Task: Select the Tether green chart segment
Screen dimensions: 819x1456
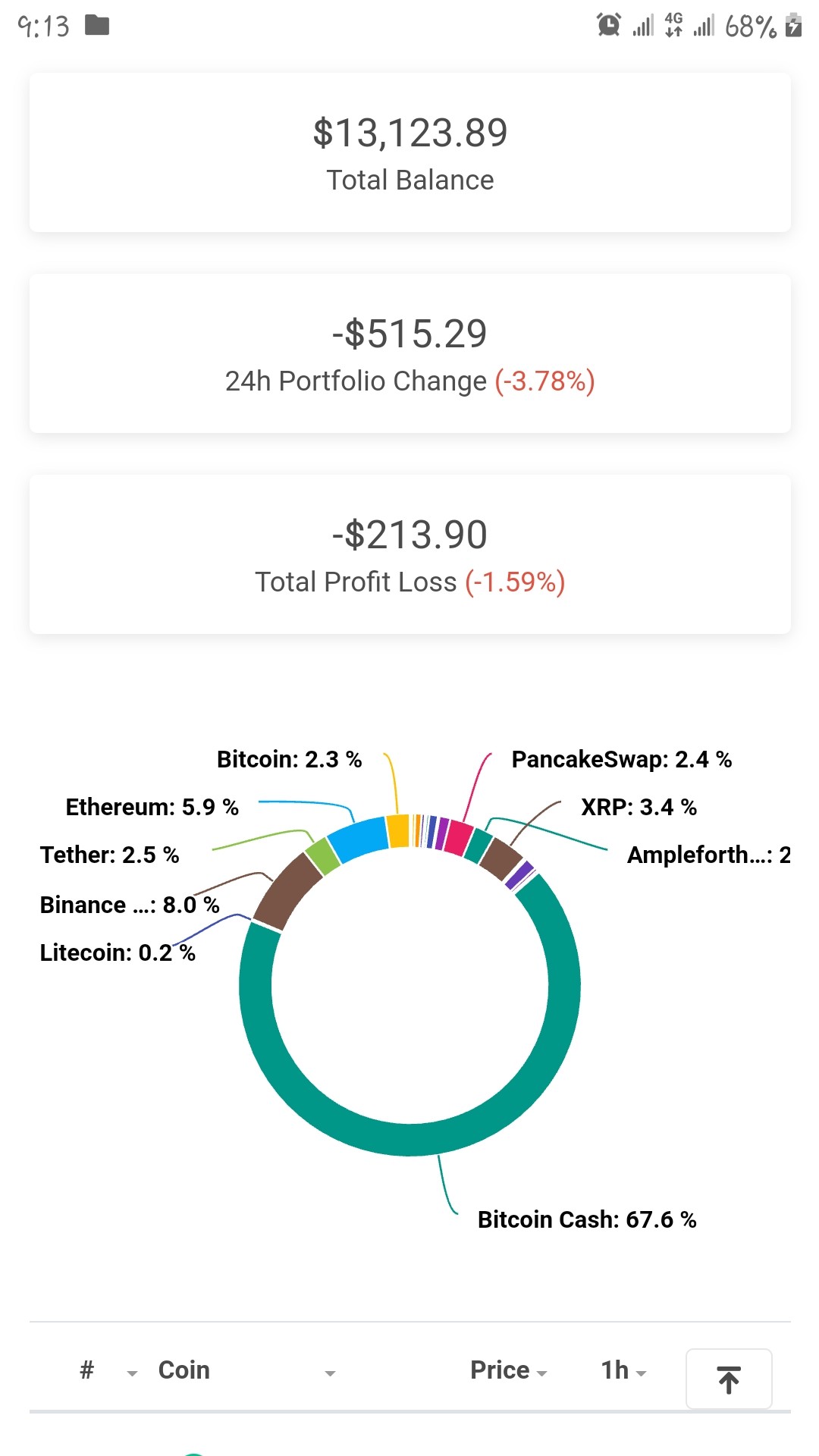Action: pyautogui.click(x=323, y=855)
